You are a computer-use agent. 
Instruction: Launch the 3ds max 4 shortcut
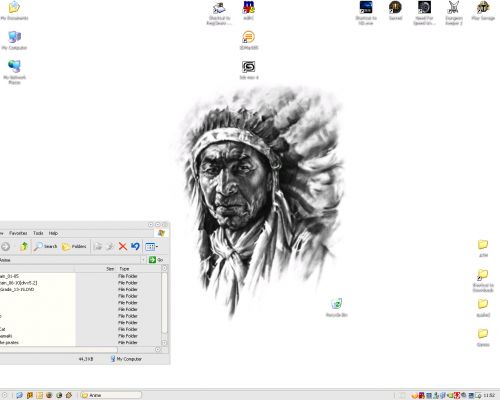click(249, 70)
